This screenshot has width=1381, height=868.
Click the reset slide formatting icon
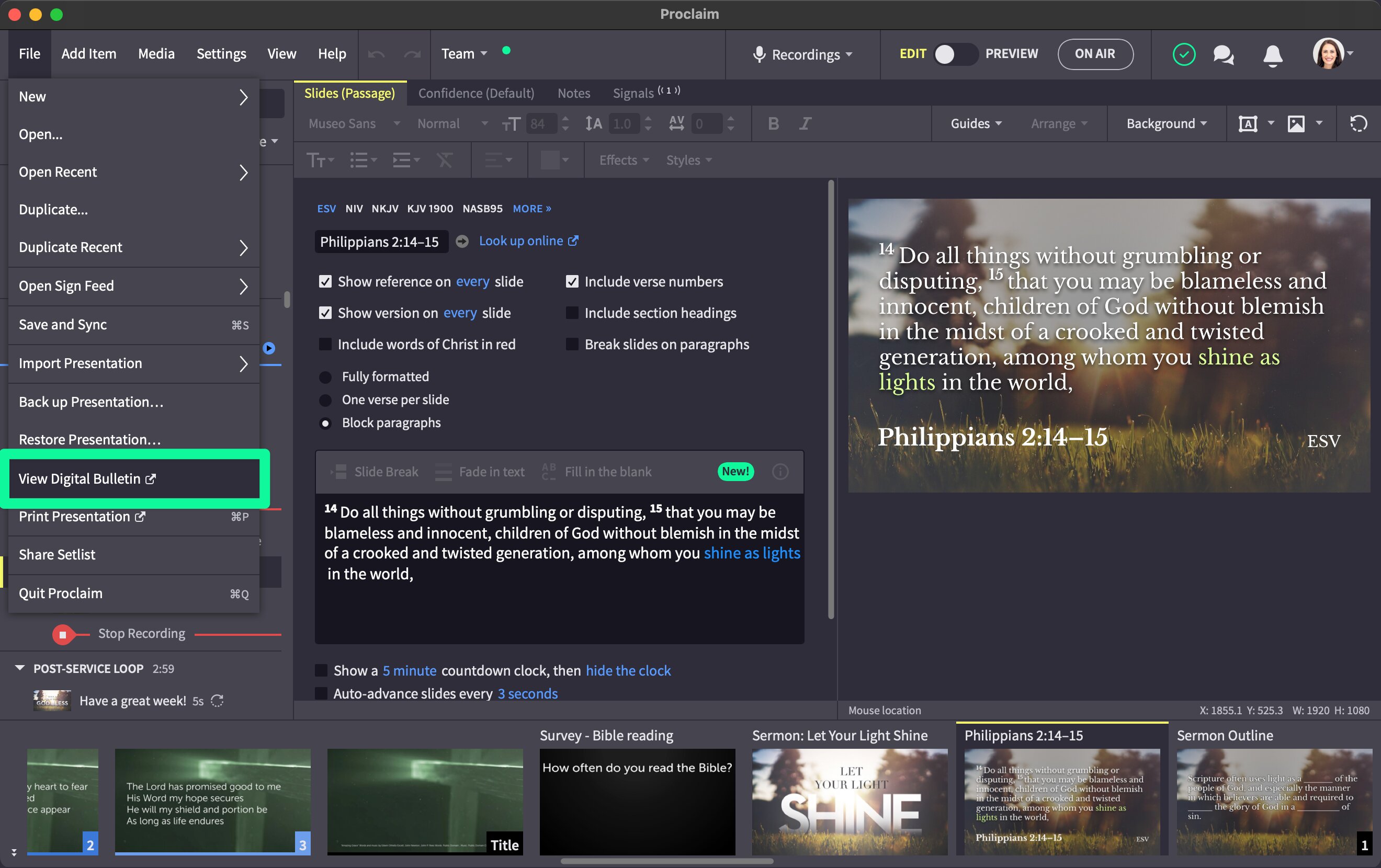point(1359,123)
